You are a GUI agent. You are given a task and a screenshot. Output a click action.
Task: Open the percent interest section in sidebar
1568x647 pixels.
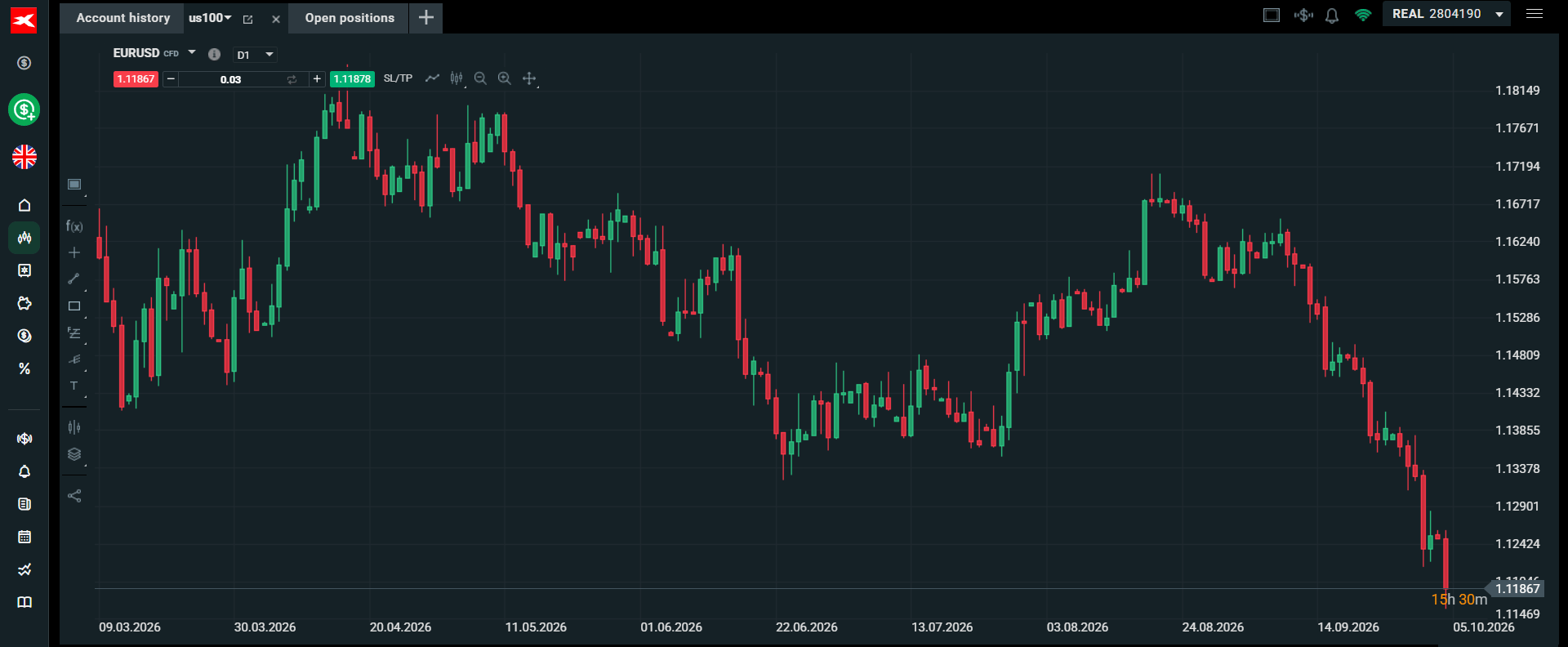(24, 368)
